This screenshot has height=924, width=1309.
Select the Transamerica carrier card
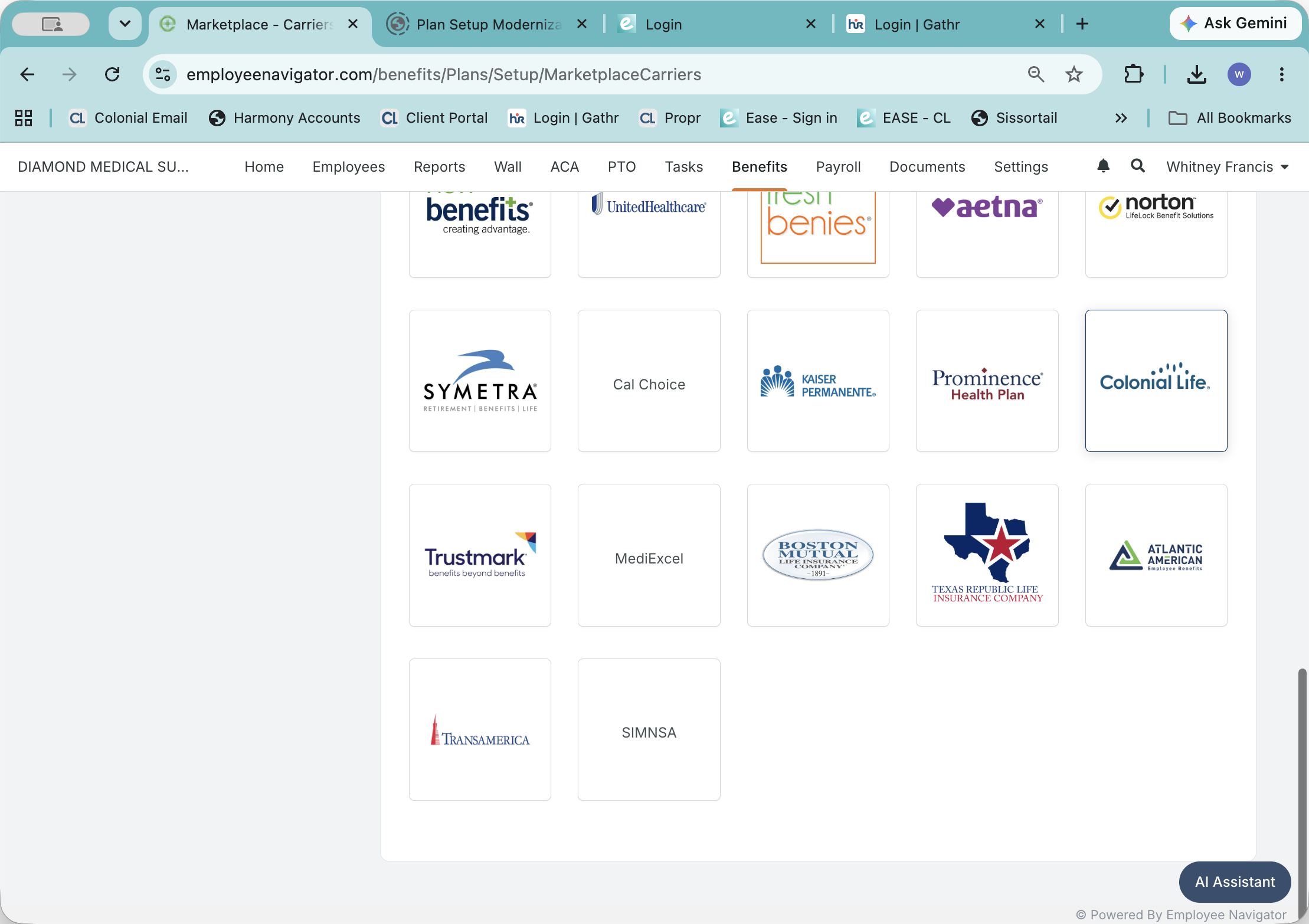pos(480,730)
